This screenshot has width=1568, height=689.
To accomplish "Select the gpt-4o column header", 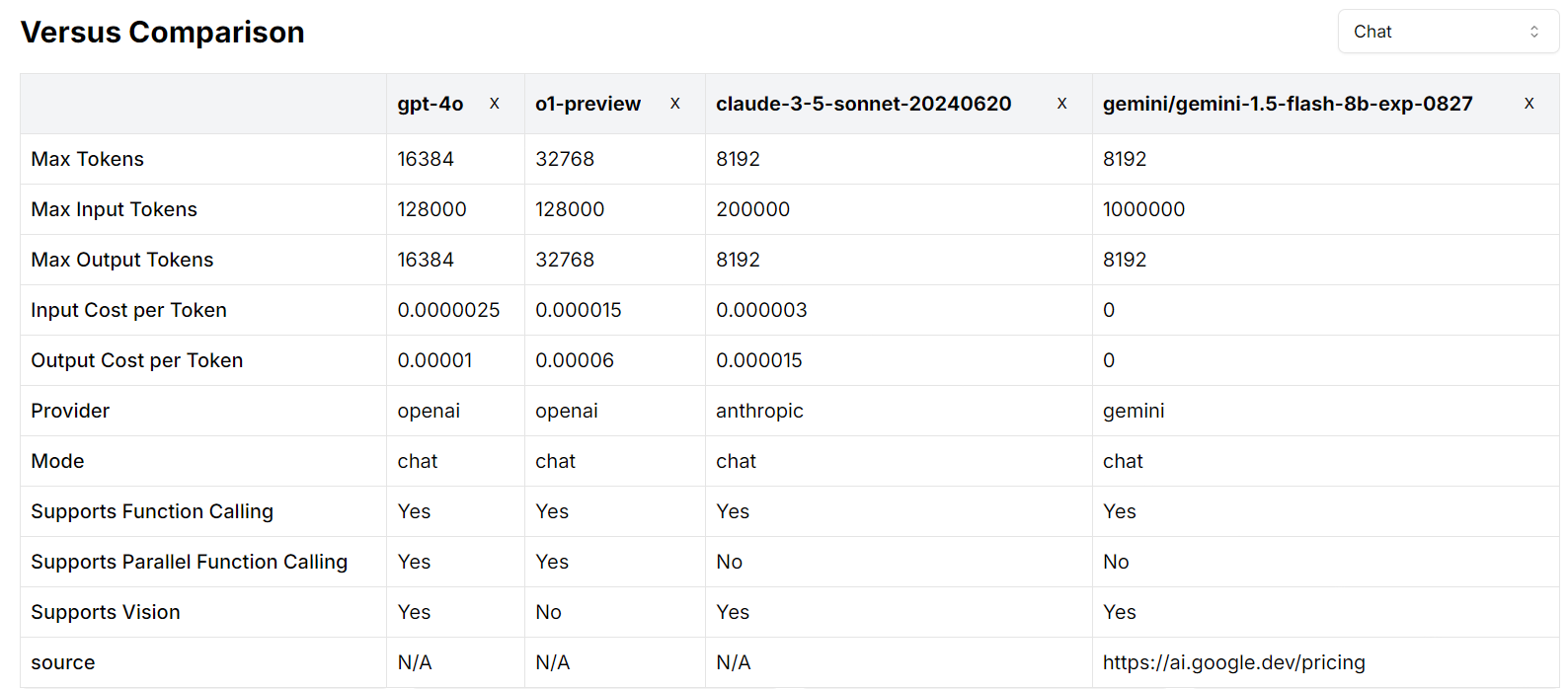I will tap(431, 104).
